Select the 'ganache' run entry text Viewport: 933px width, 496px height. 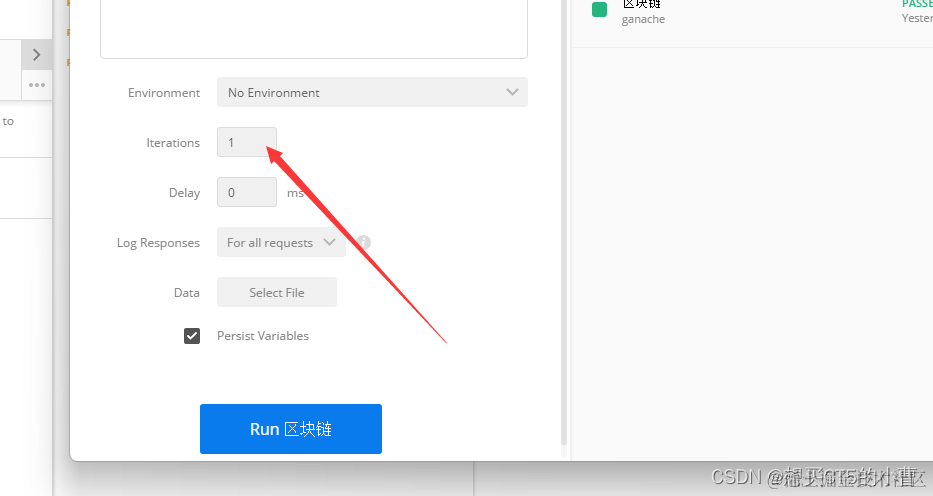[643, 19]
